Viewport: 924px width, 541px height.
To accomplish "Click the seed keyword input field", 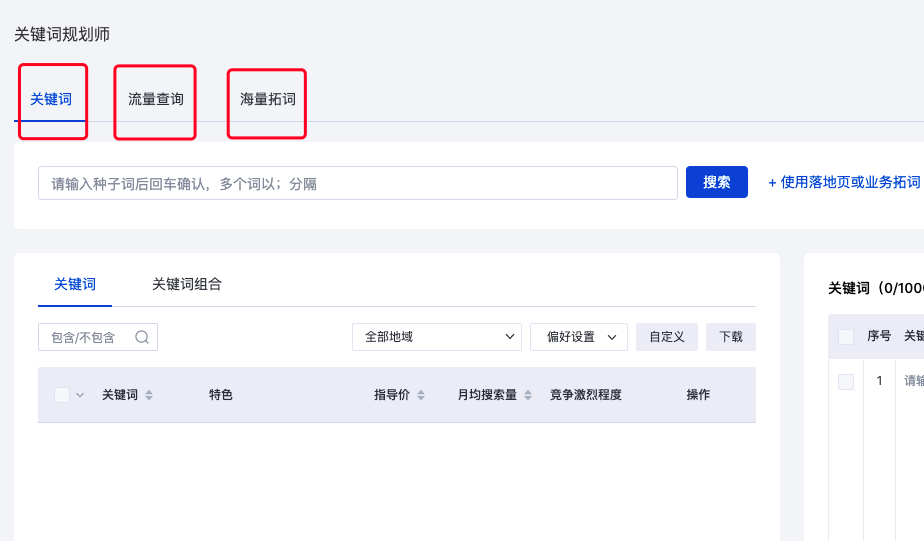I will click(x=358, y=183).
